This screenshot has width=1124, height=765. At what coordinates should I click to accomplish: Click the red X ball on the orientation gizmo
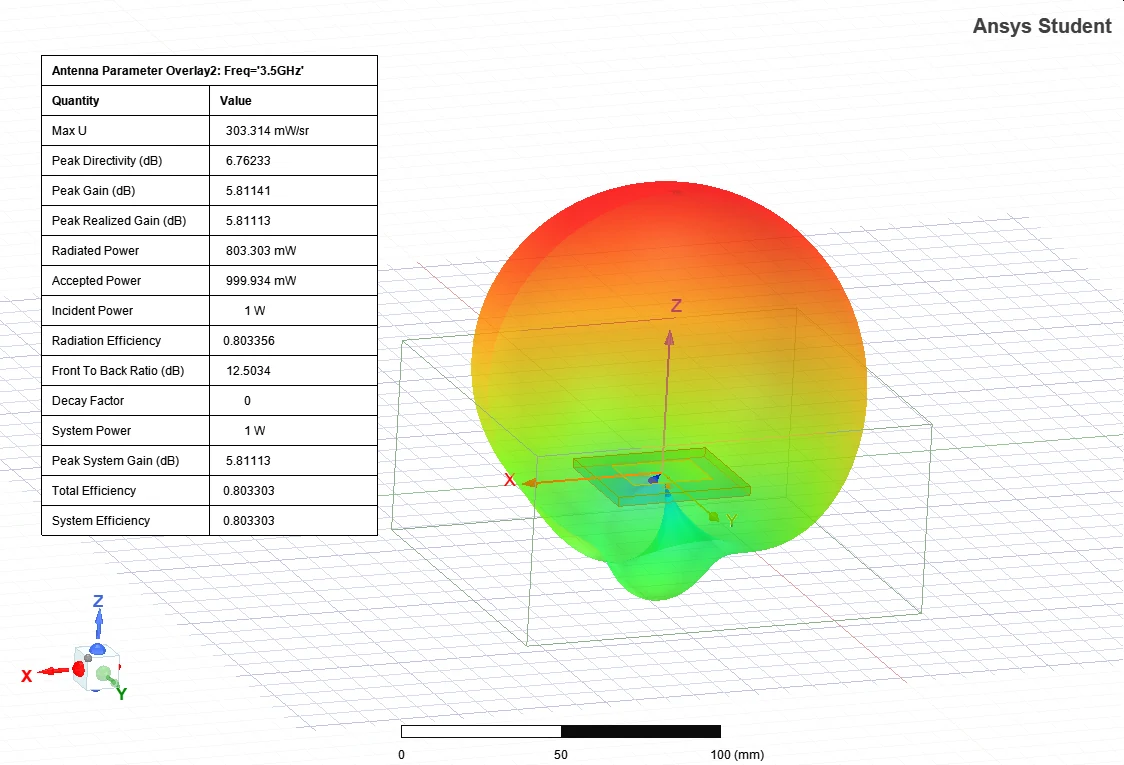[x=79, y=670]
